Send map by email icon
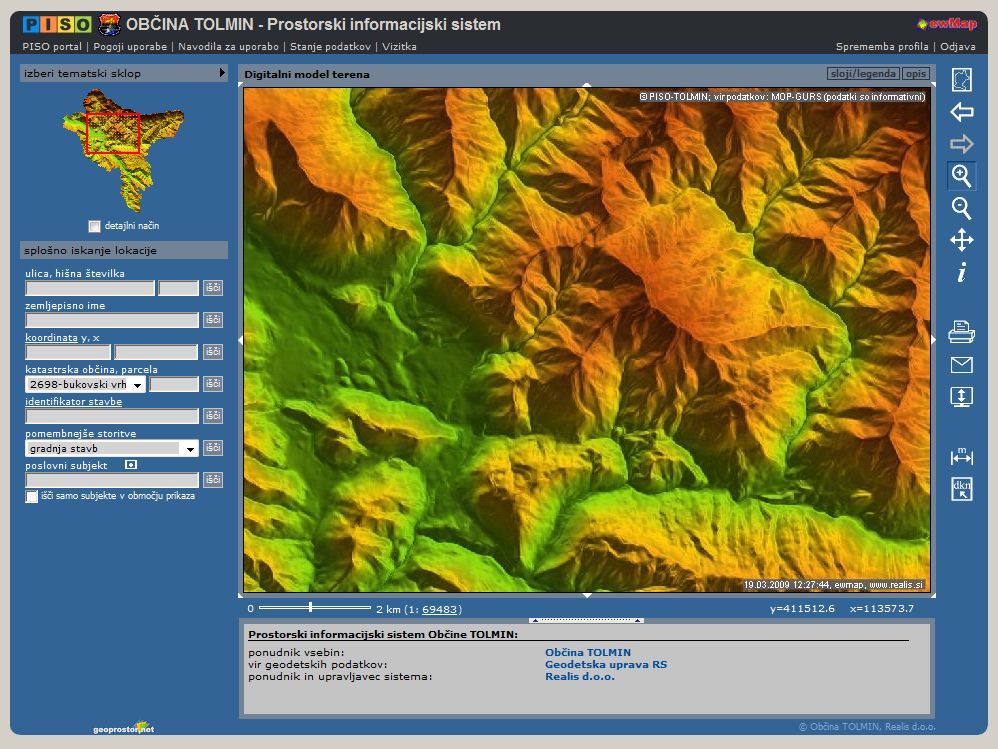The image size is (998, 749). [x=961, y=364]
